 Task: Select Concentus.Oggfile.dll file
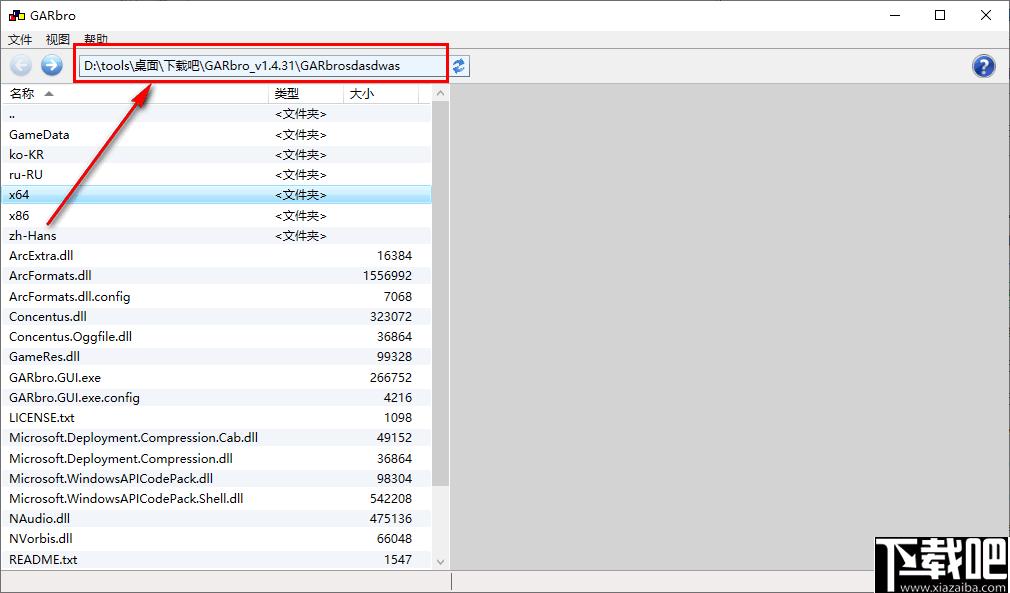[215, 337]
